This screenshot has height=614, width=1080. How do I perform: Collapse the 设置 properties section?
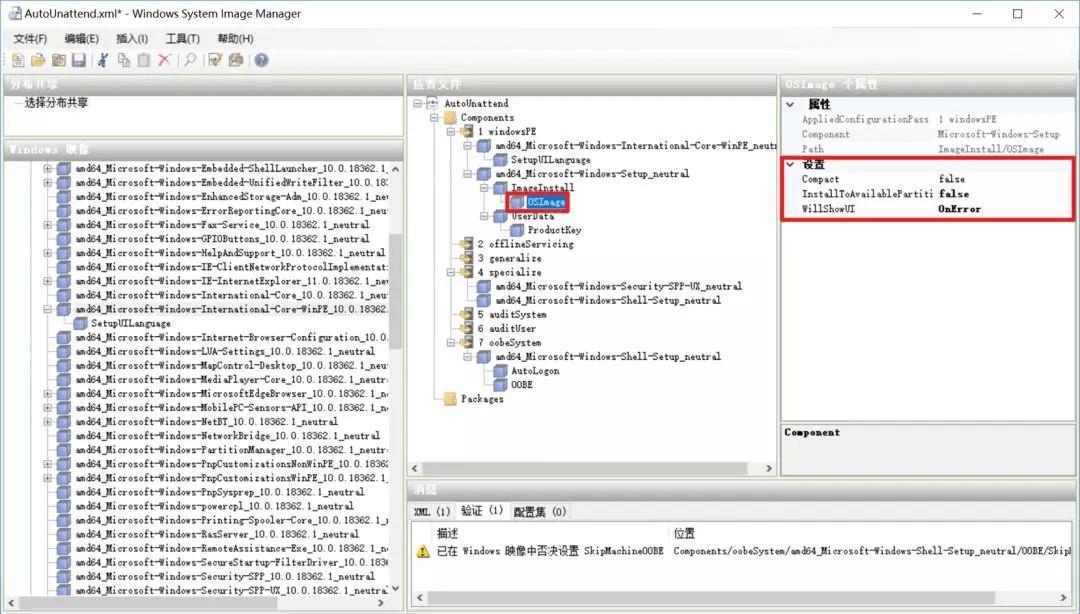click(x=790, y=164)
